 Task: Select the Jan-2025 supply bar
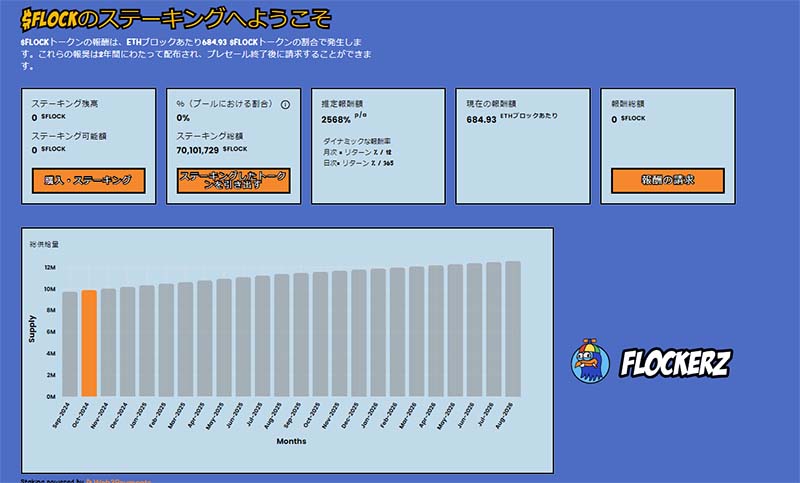[x=147, y=341]
